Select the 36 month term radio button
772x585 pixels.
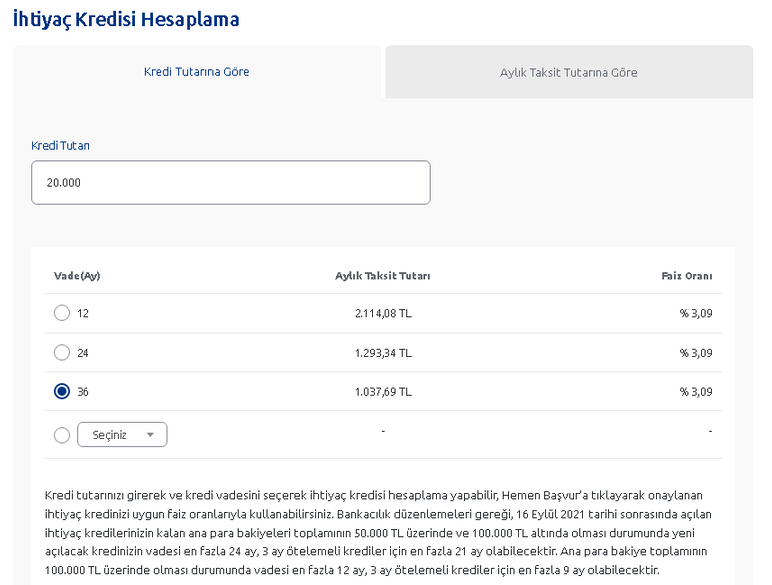[x=62, y=391]
